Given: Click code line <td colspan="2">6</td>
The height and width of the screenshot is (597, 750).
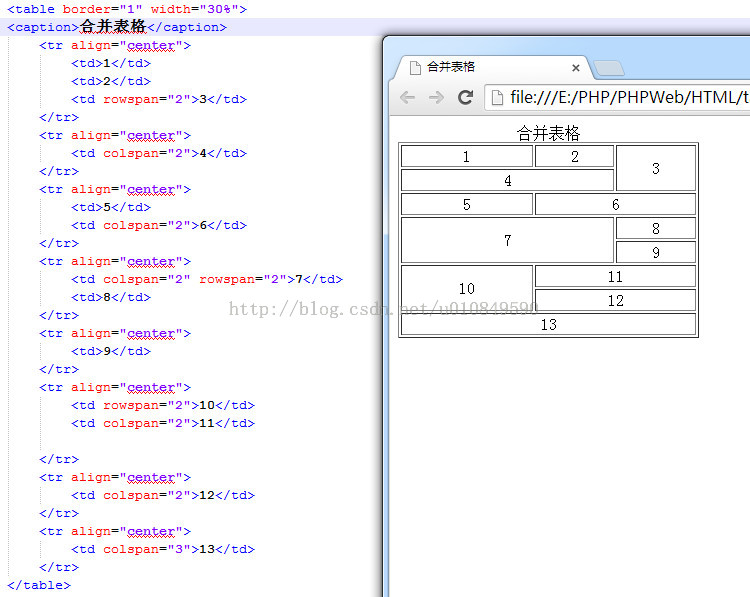Looking at the screenshot, I should tap(159, 225).
